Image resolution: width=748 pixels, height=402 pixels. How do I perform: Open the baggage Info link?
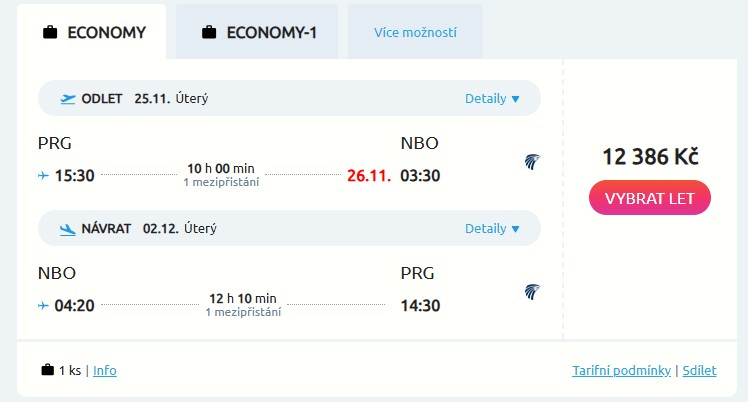(x=104, y=370)
